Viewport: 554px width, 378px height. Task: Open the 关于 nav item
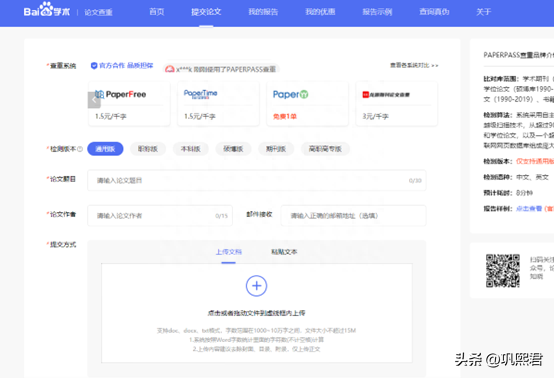tap(483, 12)
